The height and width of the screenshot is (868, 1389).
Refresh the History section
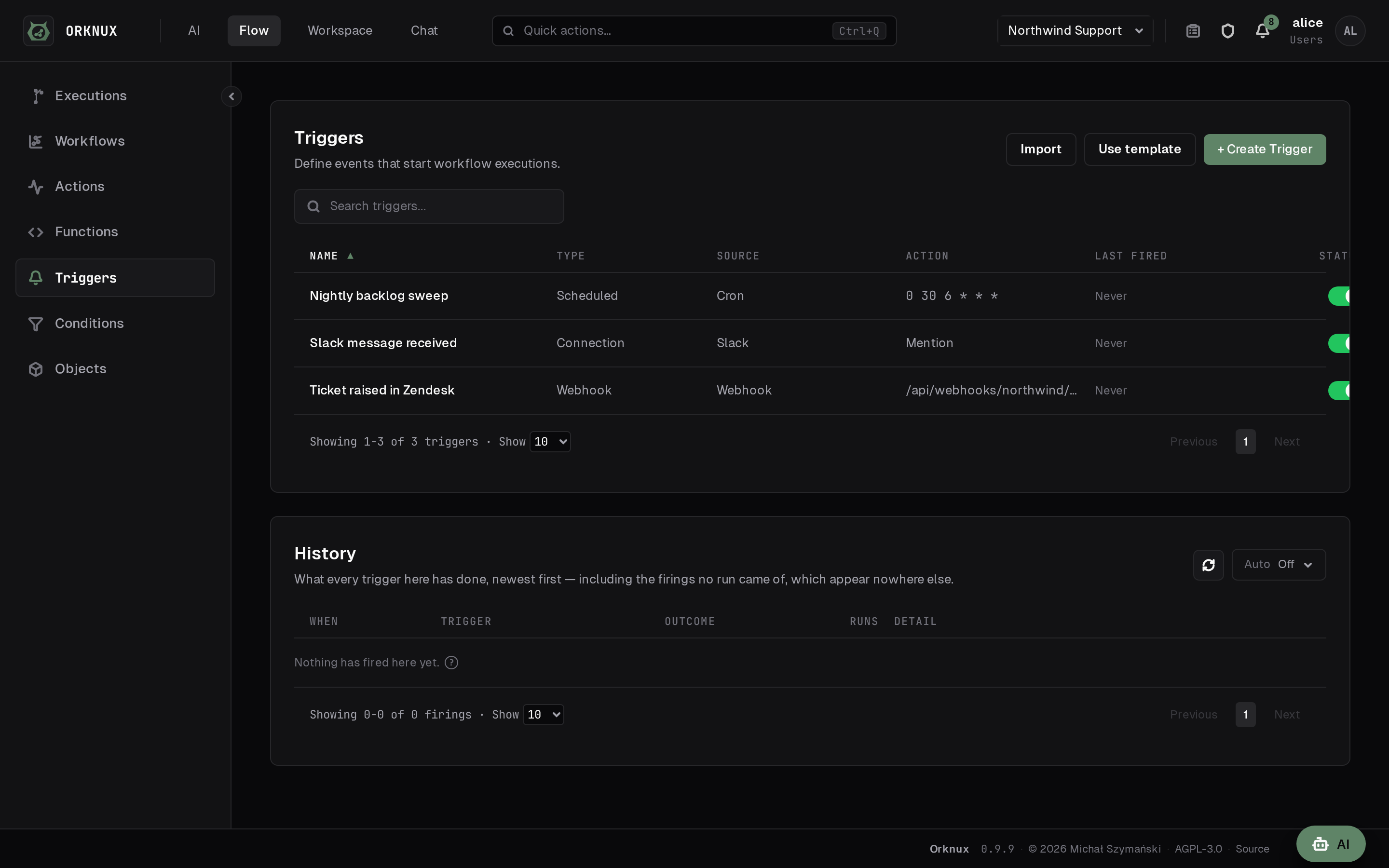(x=1209, y=565)
